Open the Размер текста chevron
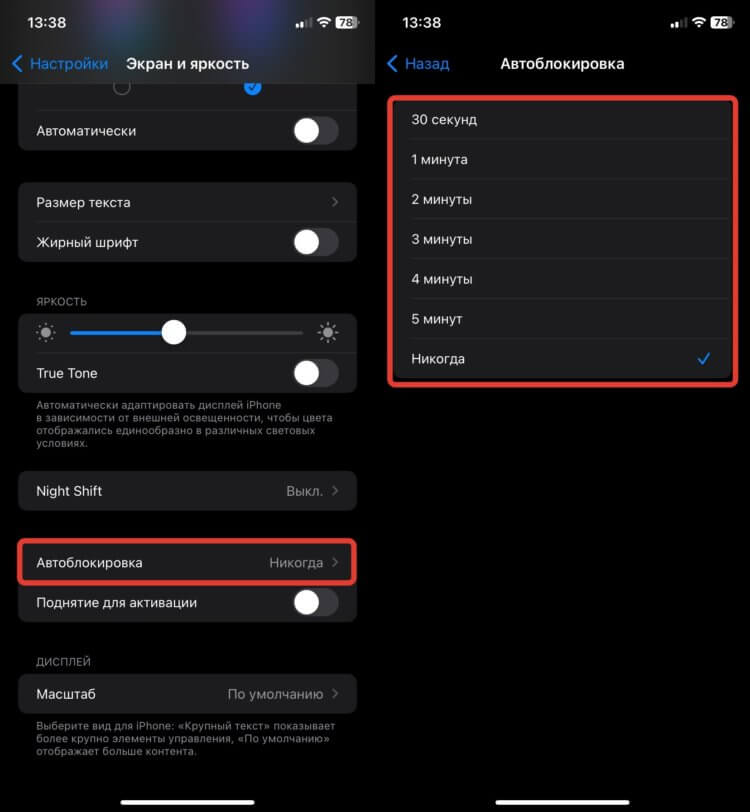750x812 pixels. (335, 202)
